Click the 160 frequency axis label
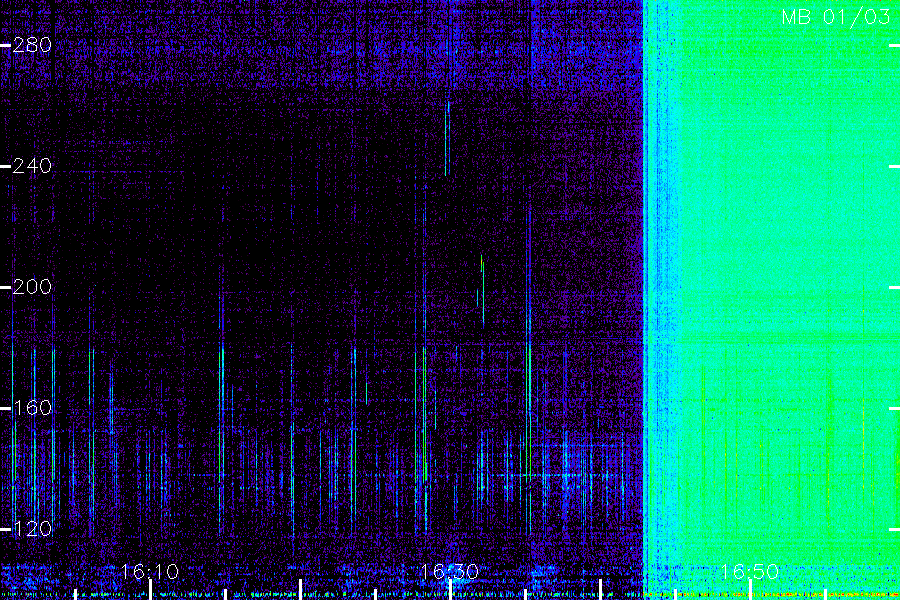 click(x=32, y=408)
